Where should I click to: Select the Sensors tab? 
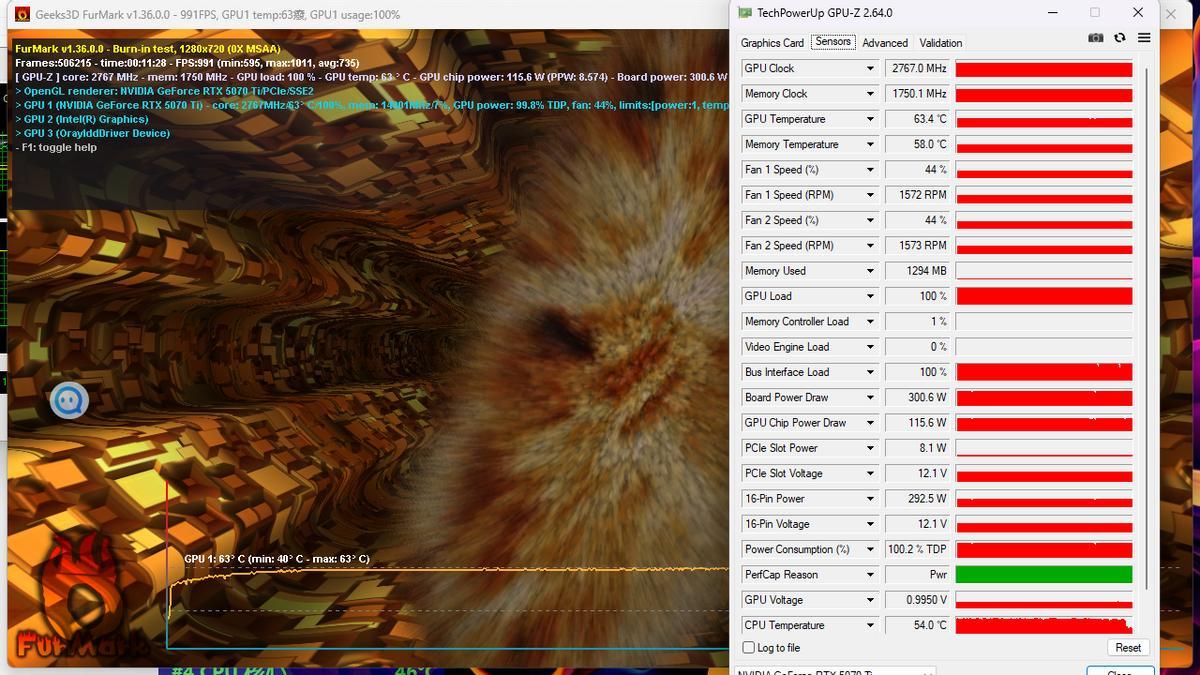(833, 42)
